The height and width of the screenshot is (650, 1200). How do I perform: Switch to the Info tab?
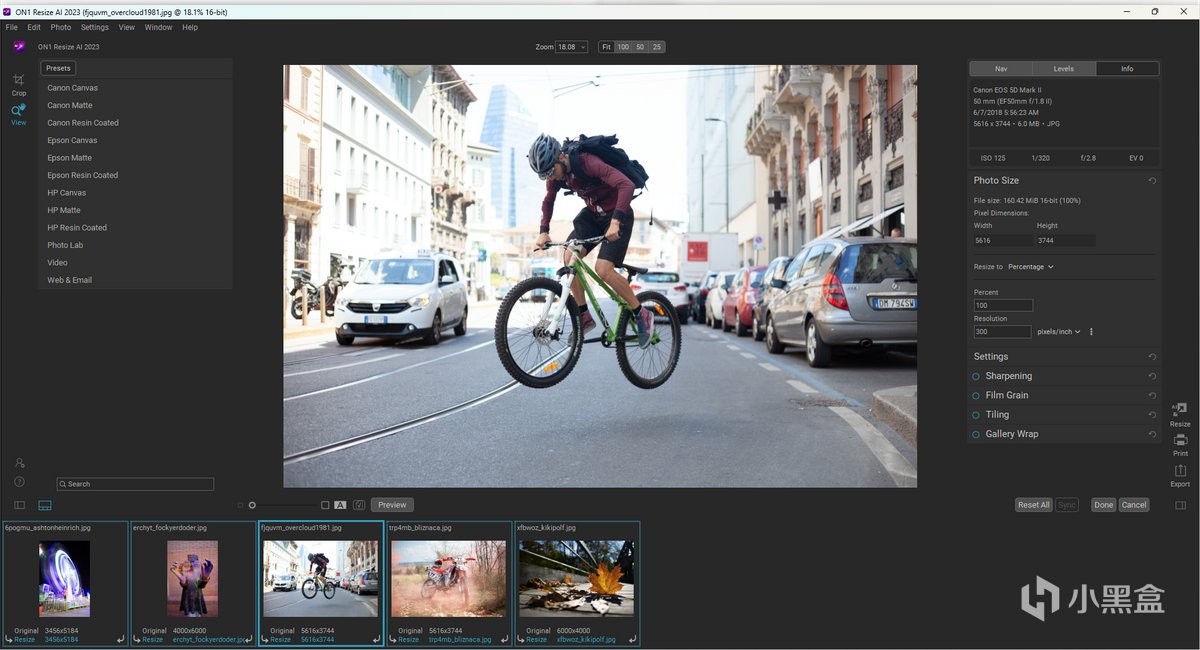point(1127,69)
